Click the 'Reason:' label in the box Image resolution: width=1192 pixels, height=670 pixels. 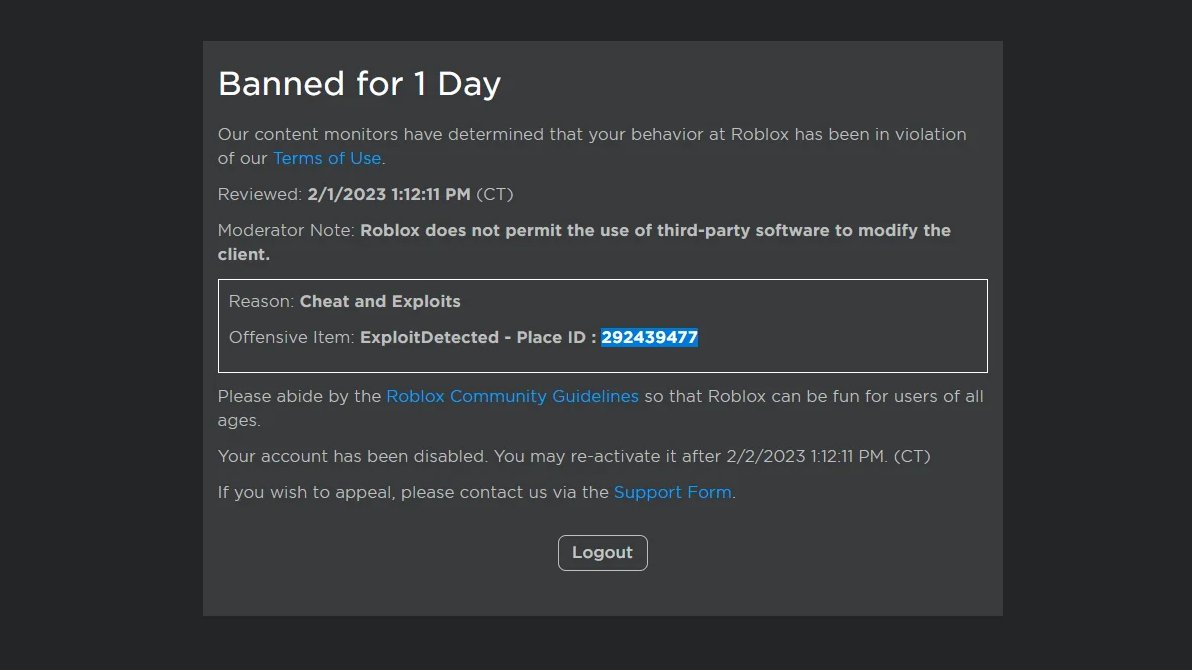click(x=262, y=301)
